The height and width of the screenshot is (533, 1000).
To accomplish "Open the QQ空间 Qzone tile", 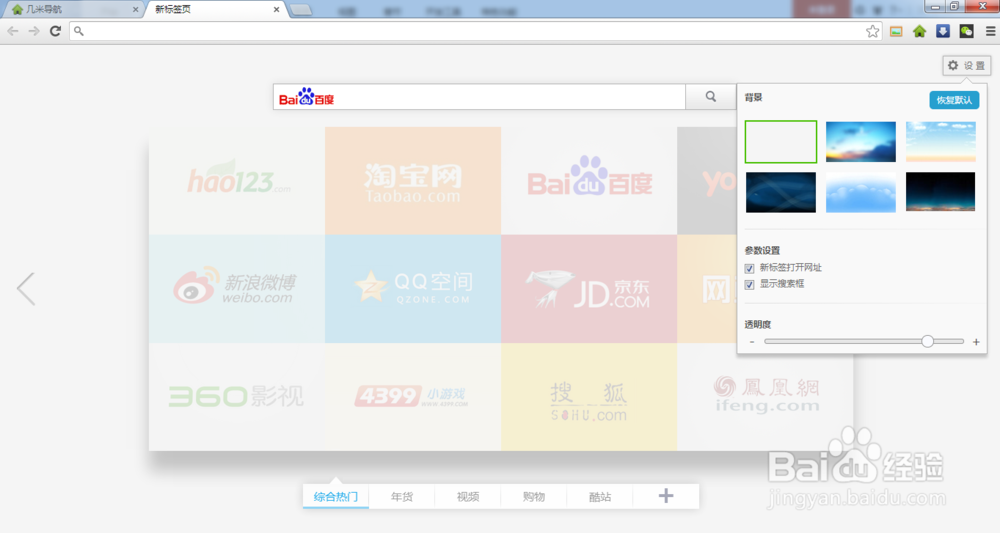I will coord(413,289).
